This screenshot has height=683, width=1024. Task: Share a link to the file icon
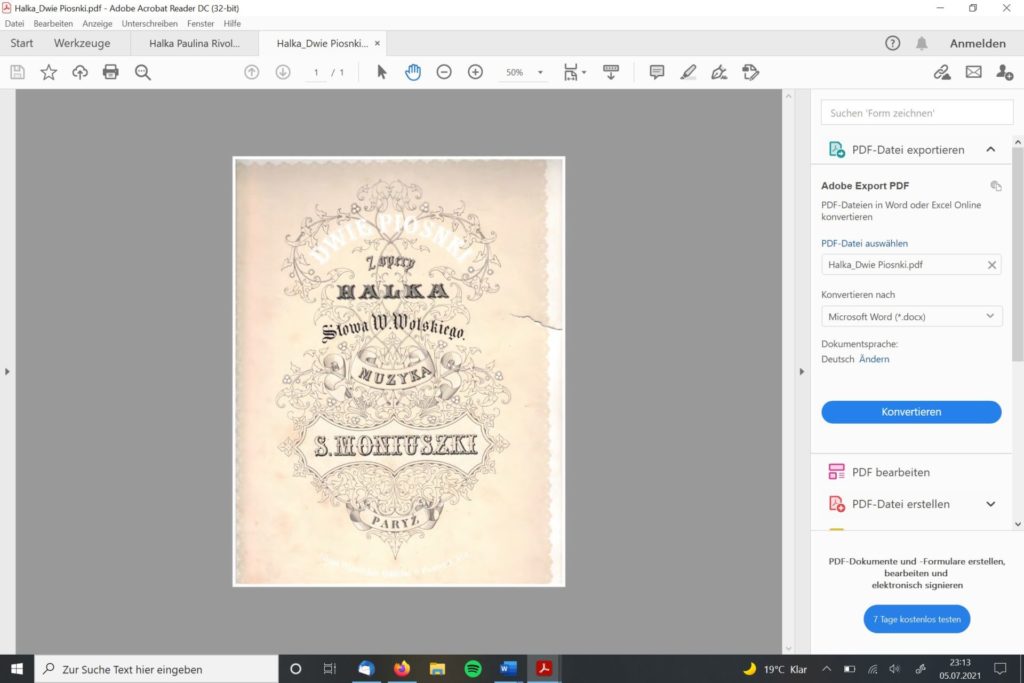click(942, 72)
